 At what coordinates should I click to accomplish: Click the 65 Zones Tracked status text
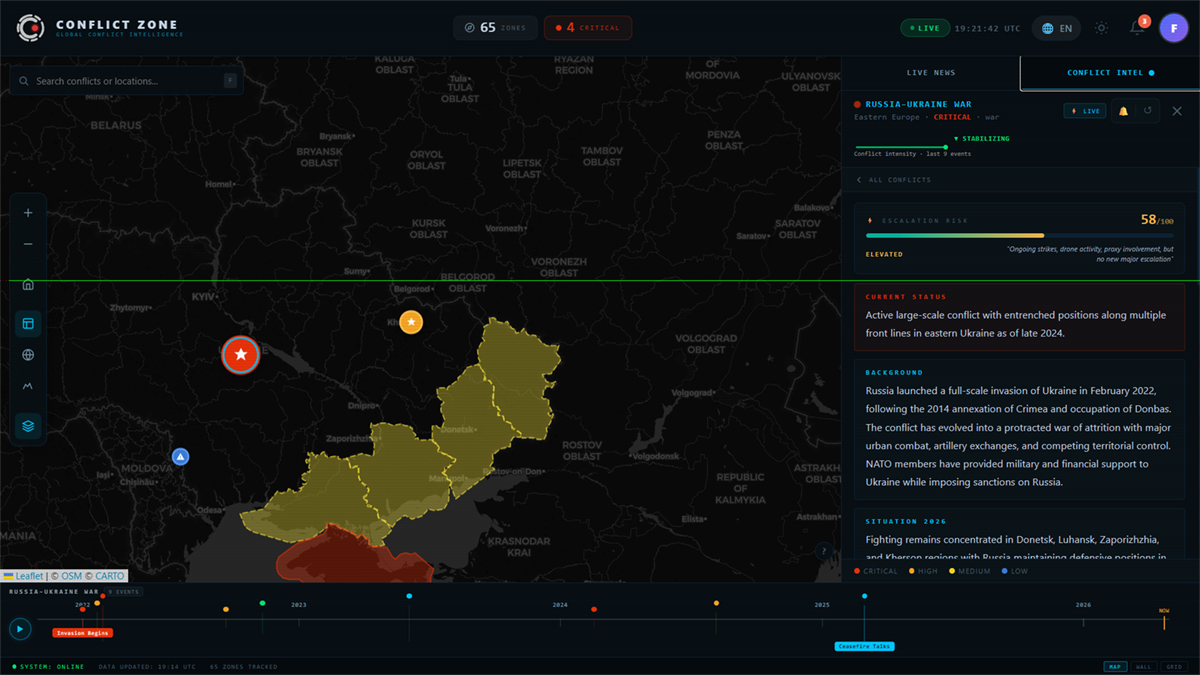(x=243, y=667)
